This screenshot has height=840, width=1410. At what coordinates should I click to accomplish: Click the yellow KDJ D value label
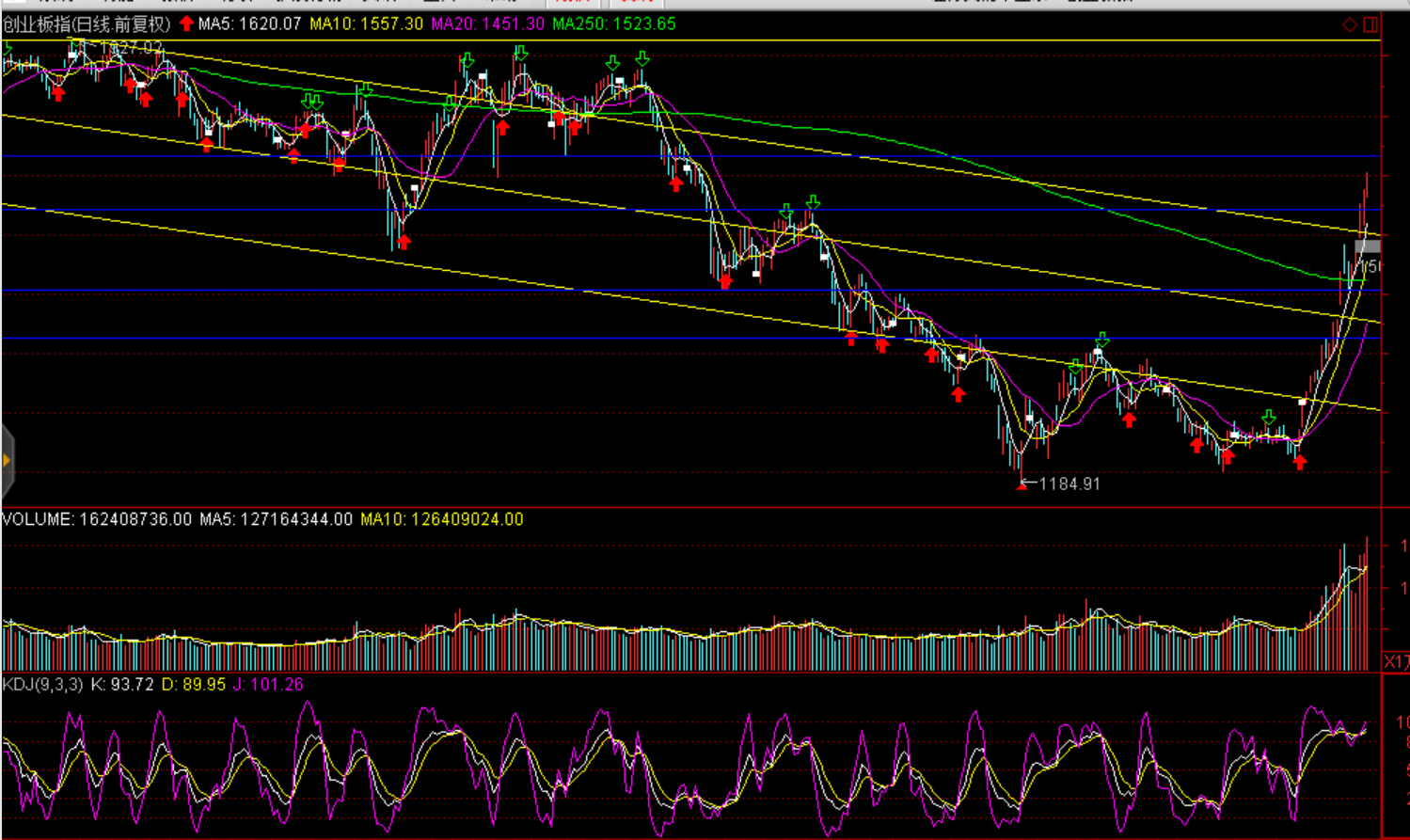pos(194,685)
